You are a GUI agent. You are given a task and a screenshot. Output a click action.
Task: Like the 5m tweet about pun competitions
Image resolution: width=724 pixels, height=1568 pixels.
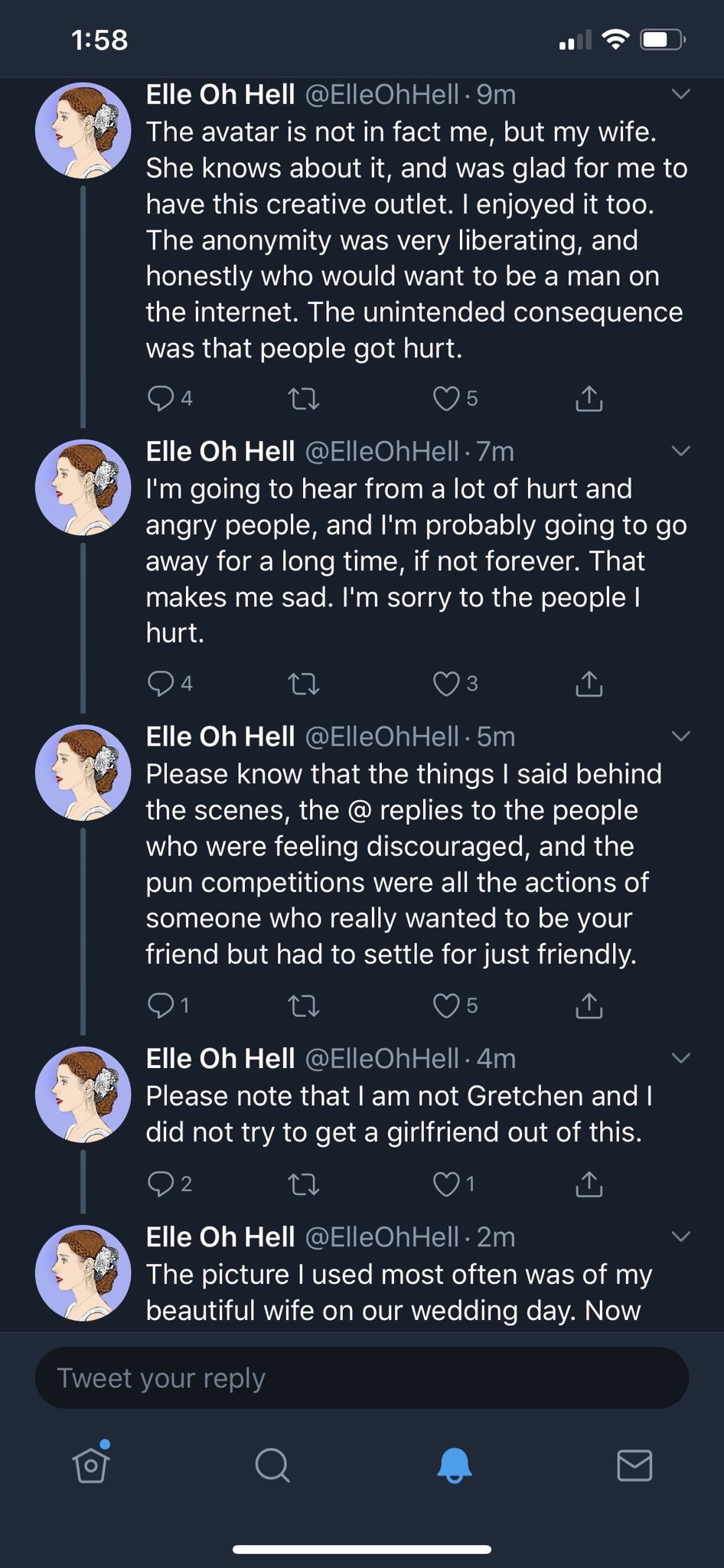coord(446,1005)
